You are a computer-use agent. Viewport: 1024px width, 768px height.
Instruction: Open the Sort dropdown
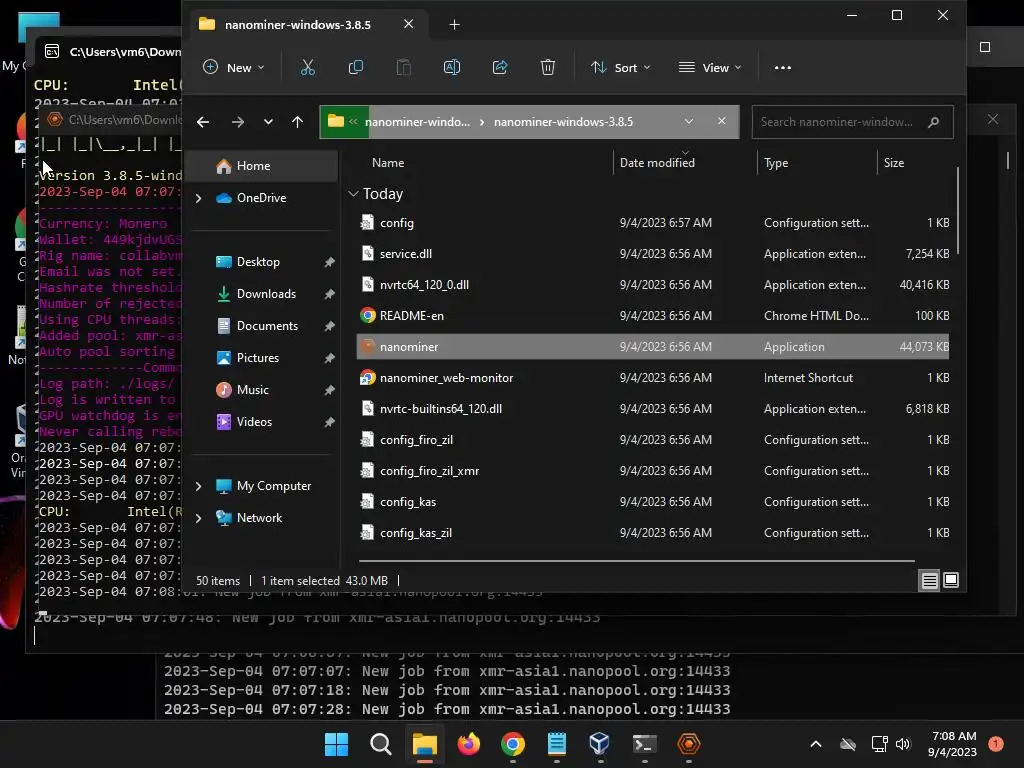point(620,67)
